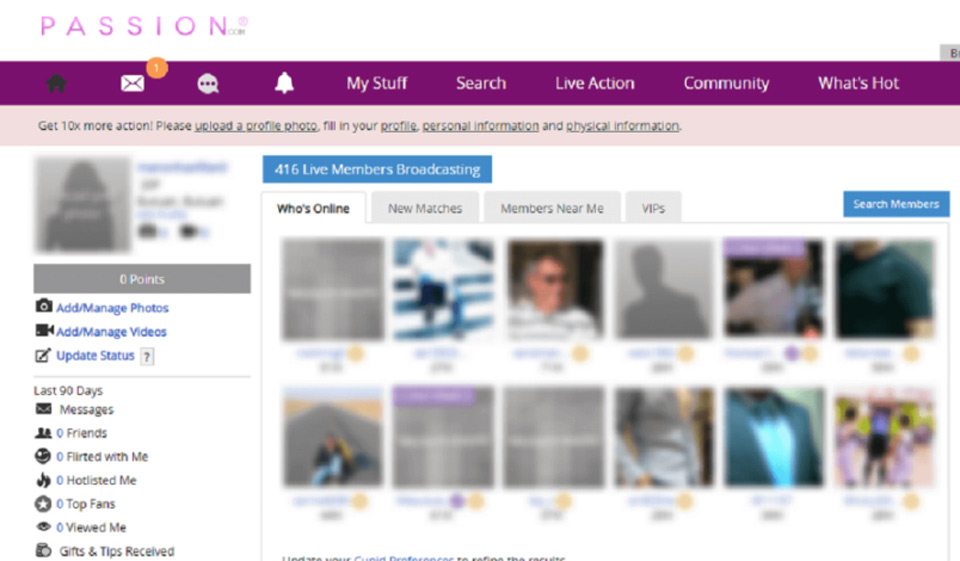Open the man with sunglasses member thumbnail
The width and height of the screenshot is (960, 561).
pos(554,289)
